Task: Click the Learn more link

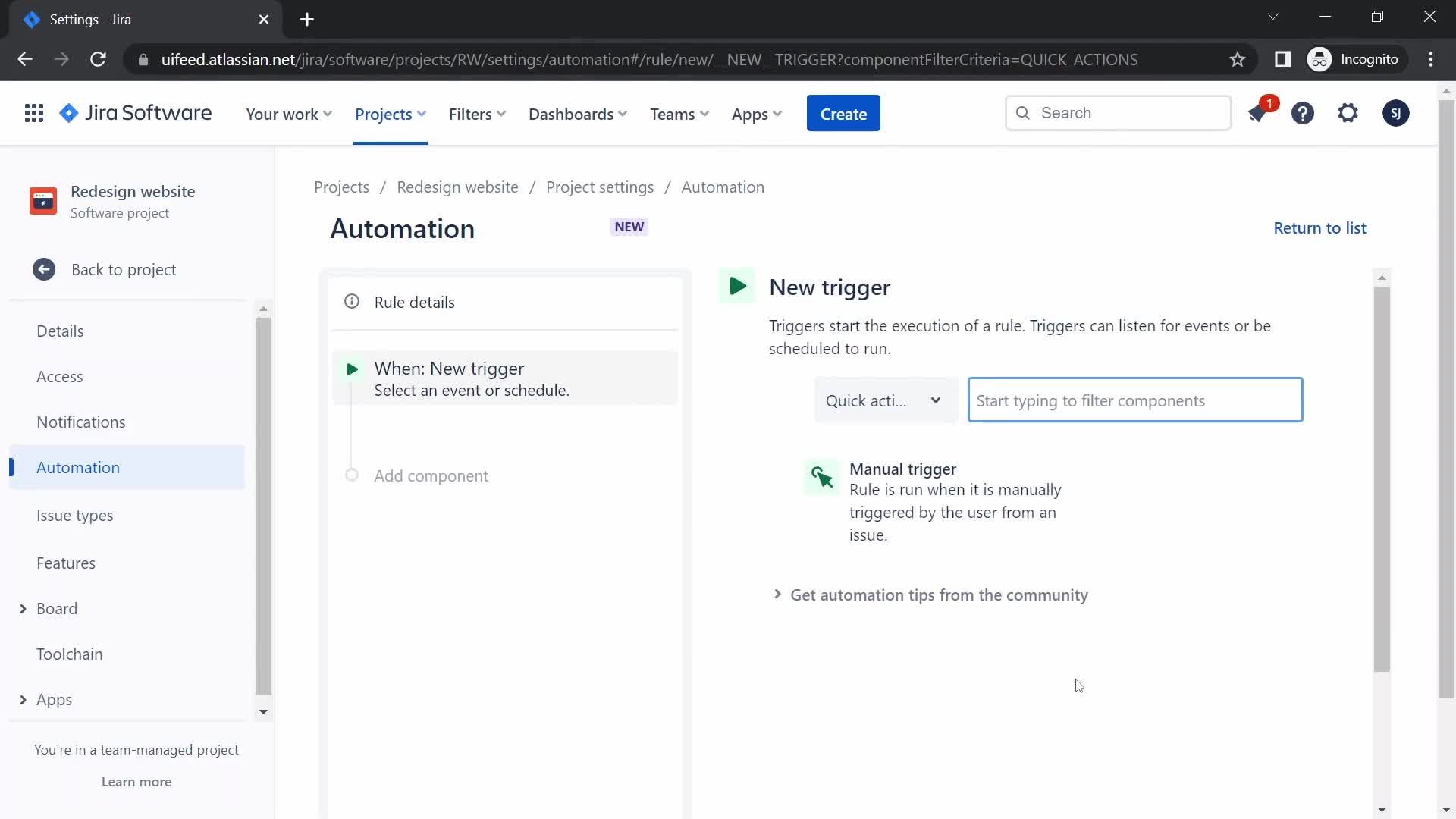Action: click(136, 781)
